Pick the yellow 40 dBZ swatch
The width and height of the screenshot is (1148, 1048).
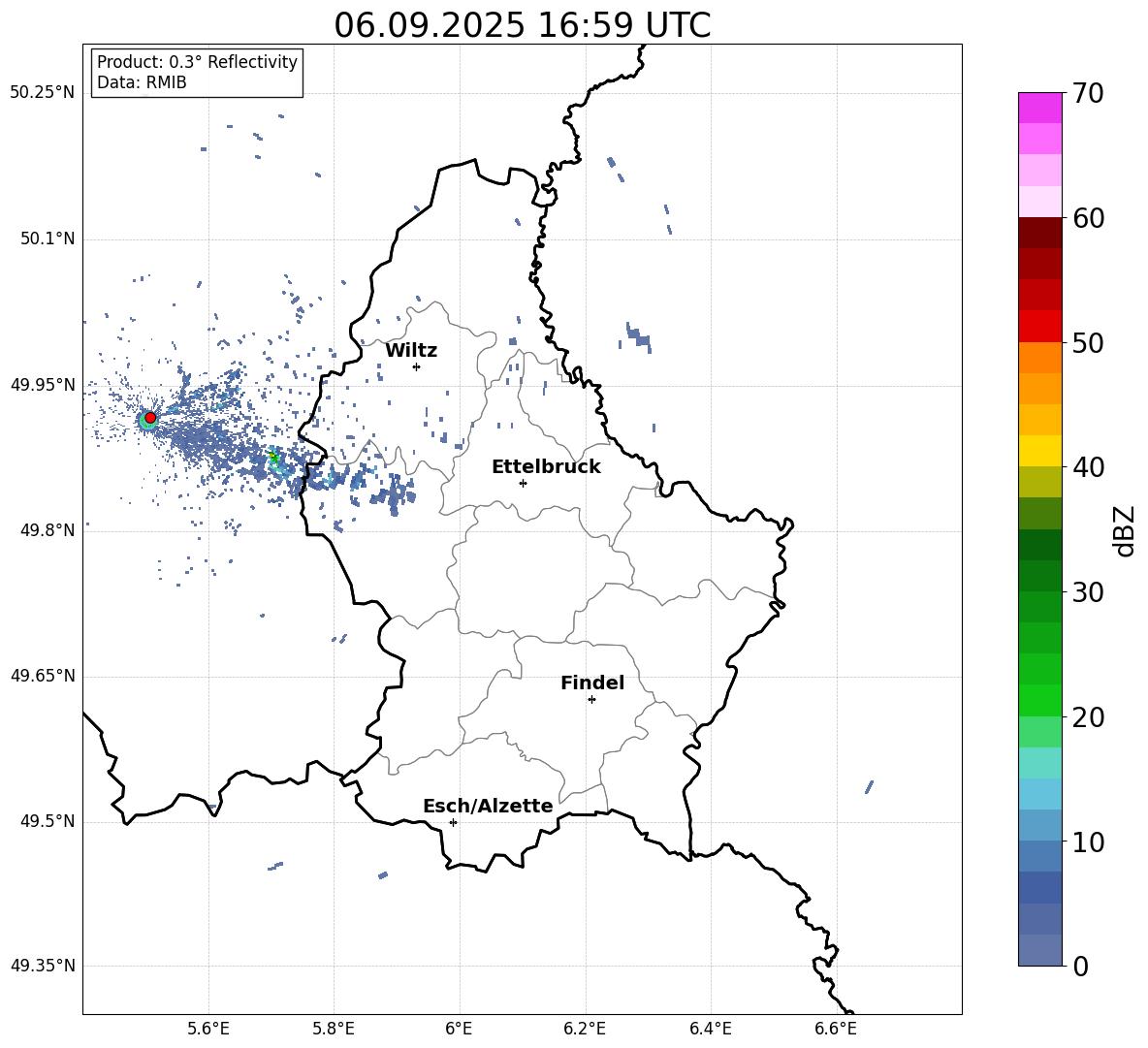point(1039,451)
